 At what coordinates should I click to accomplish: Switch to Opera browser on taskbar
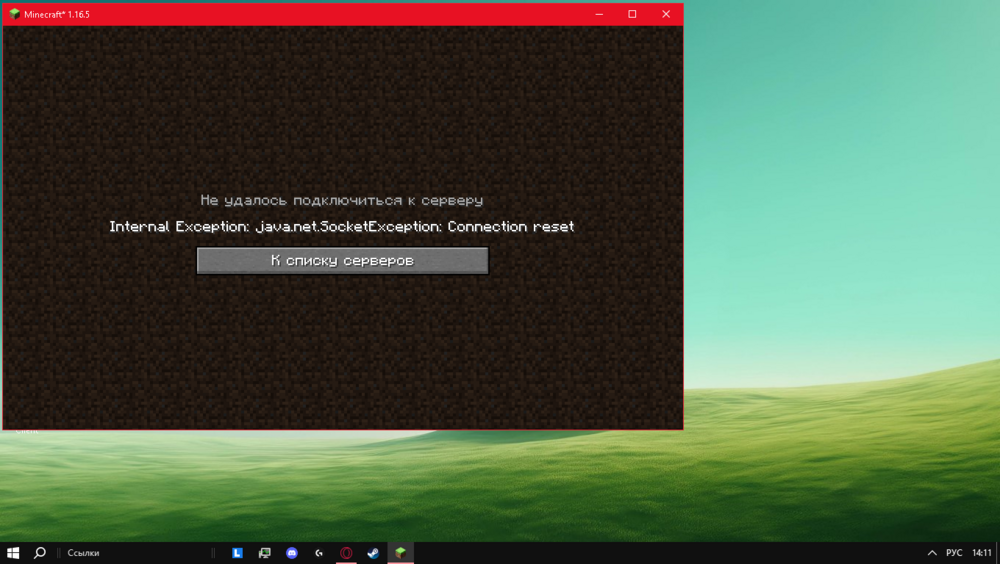coord(346,552)
